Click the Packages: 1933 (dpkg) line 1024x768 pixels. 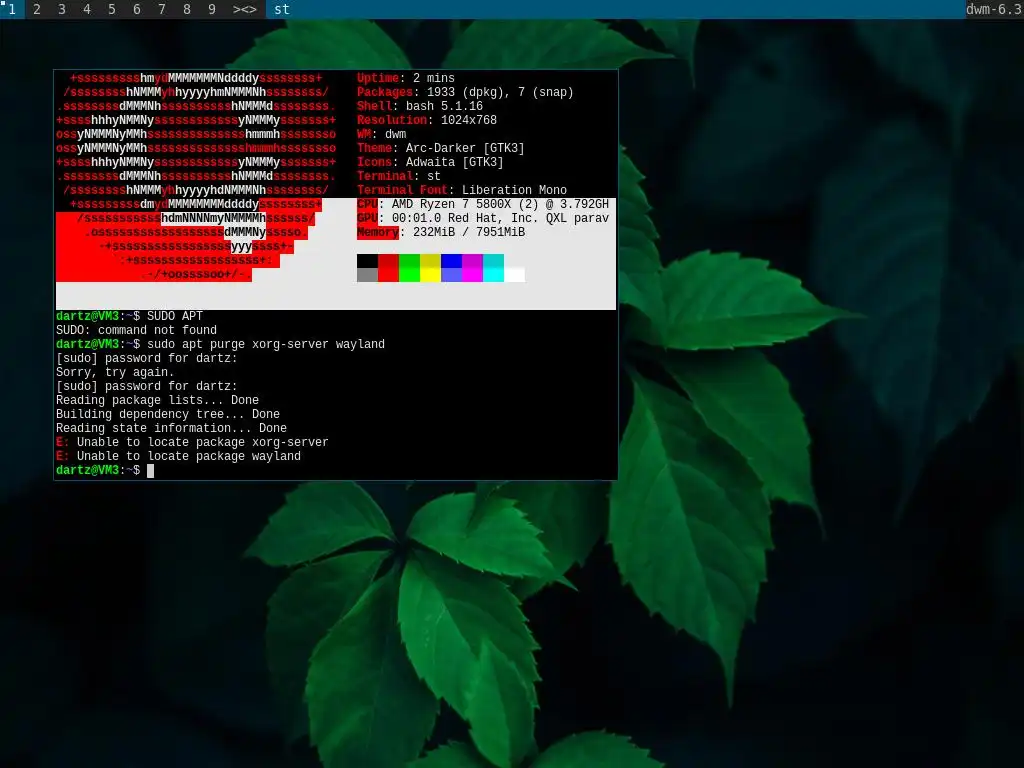pyautogui.click(x=465, y=92)
